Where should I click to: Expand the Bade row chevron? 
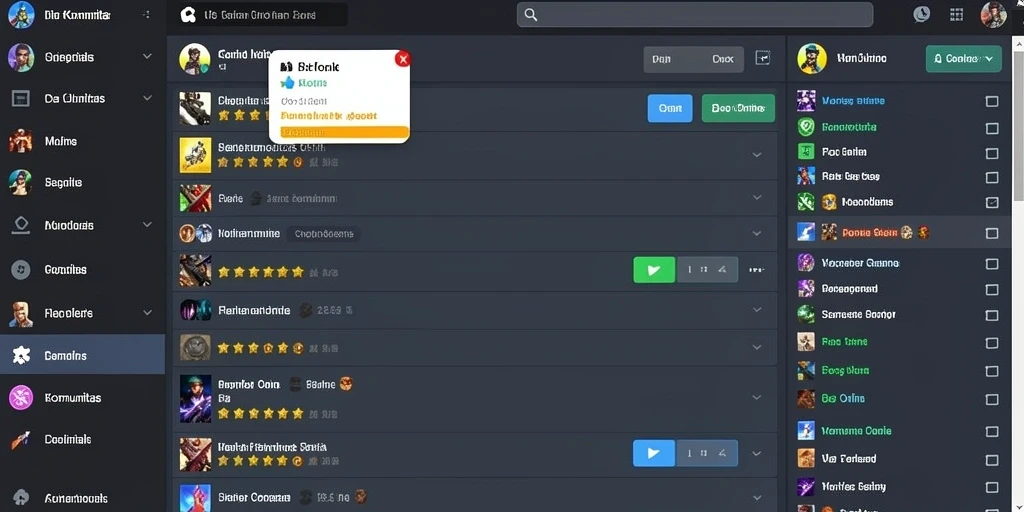click(x=757, y=197)
